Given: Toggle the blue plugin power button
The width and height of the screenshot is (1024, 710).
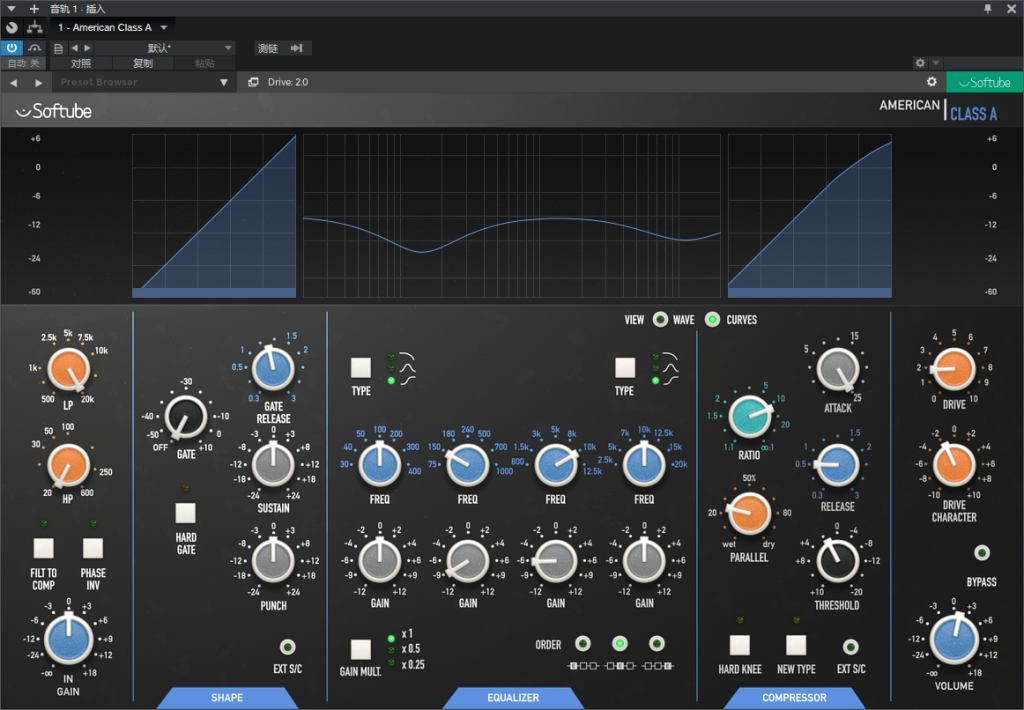Looking at the screenshot, I should [12, 48].
